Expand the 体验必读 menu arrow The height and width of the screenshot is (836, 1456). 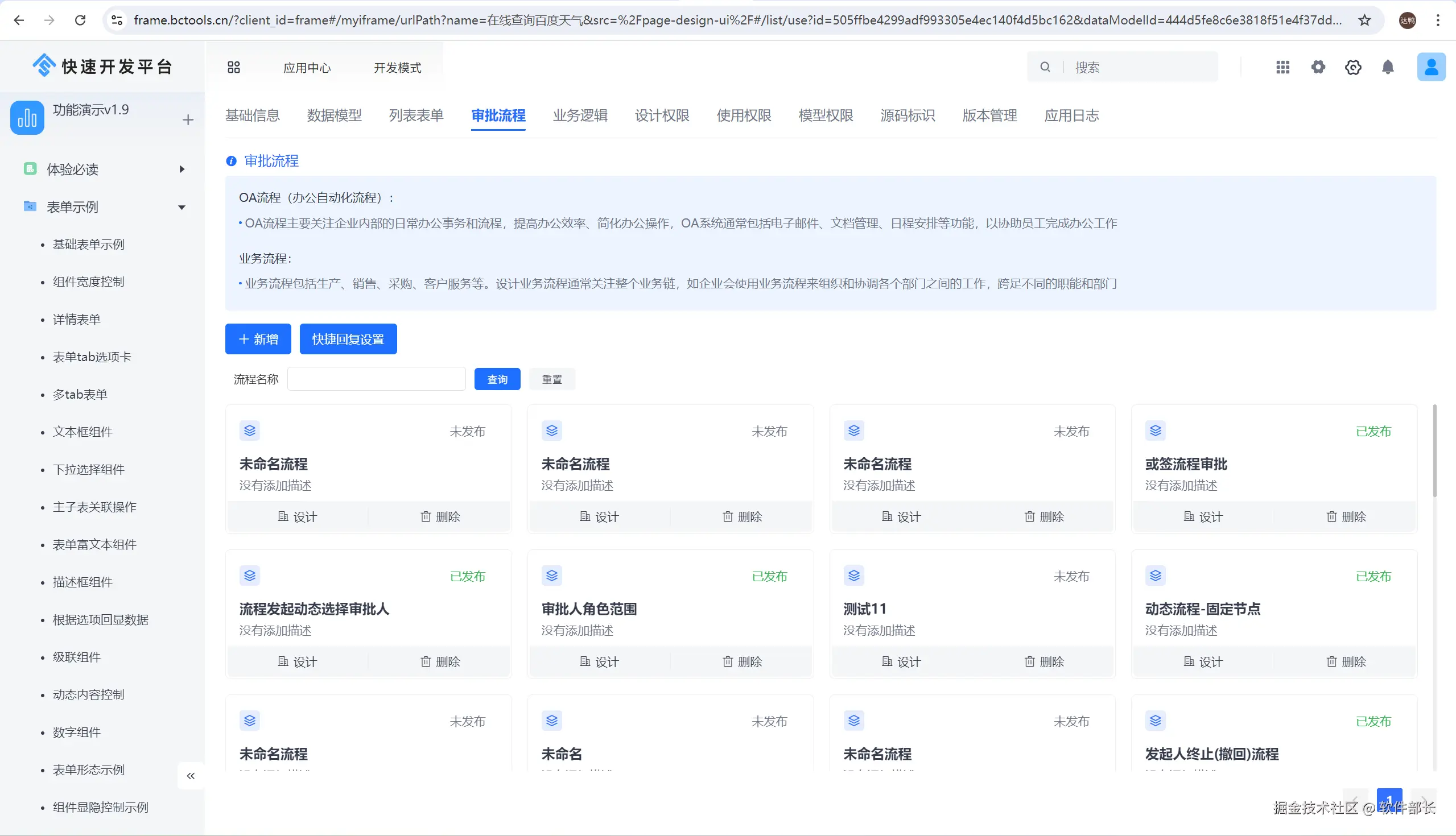(x=182, y=169)
